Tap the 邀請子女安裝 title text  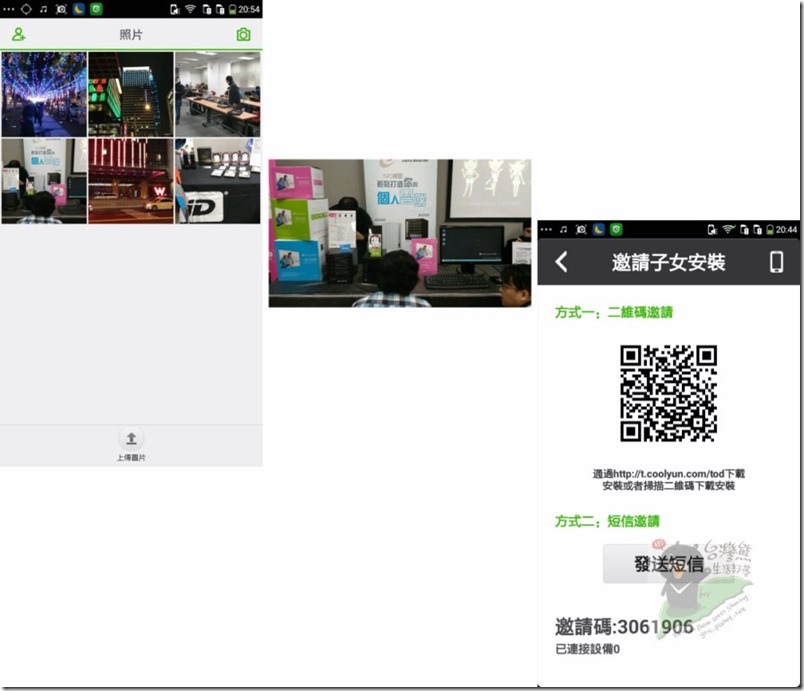(x=669, y=262)
